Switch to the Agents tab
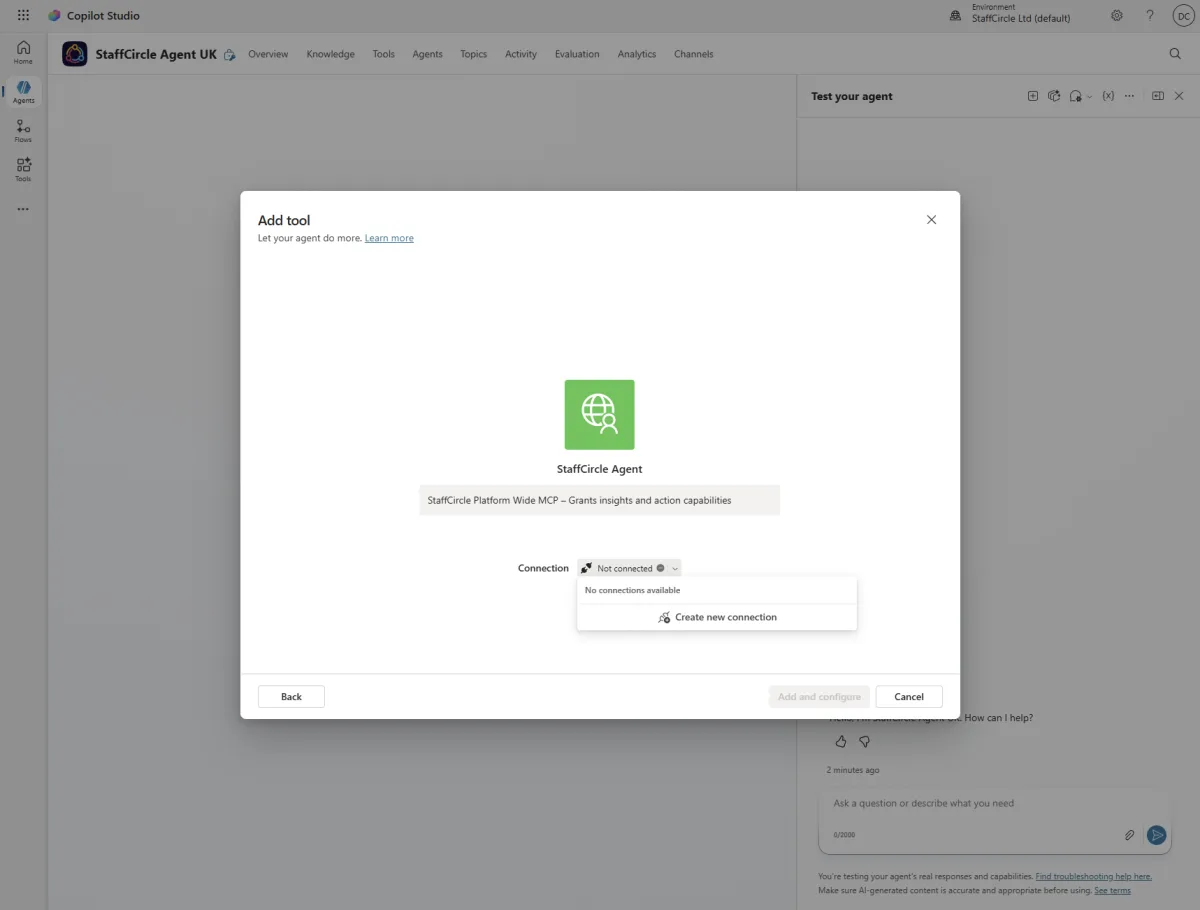The image size is (1200, 910). pos(427,54)
